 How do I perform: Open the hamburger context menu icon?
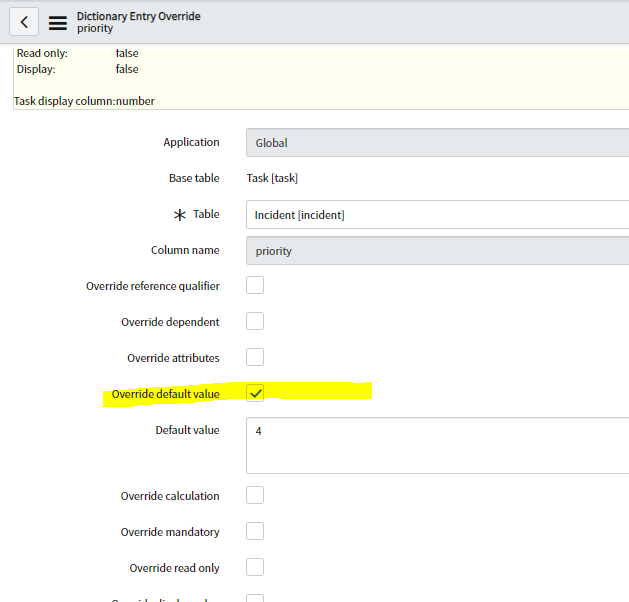[x=58, y=22]
